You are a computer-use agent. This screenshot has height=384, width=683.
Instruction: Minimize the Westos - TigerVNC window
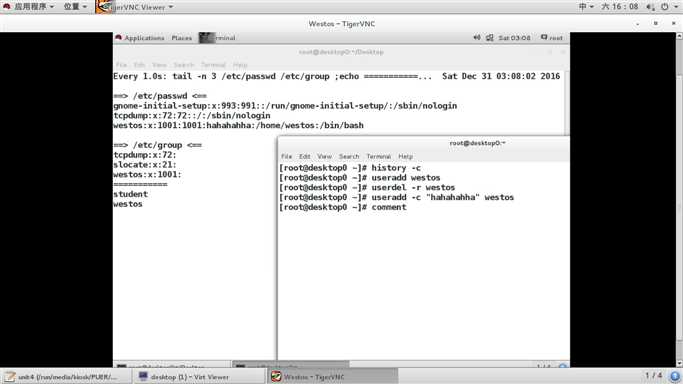(638, 24)
